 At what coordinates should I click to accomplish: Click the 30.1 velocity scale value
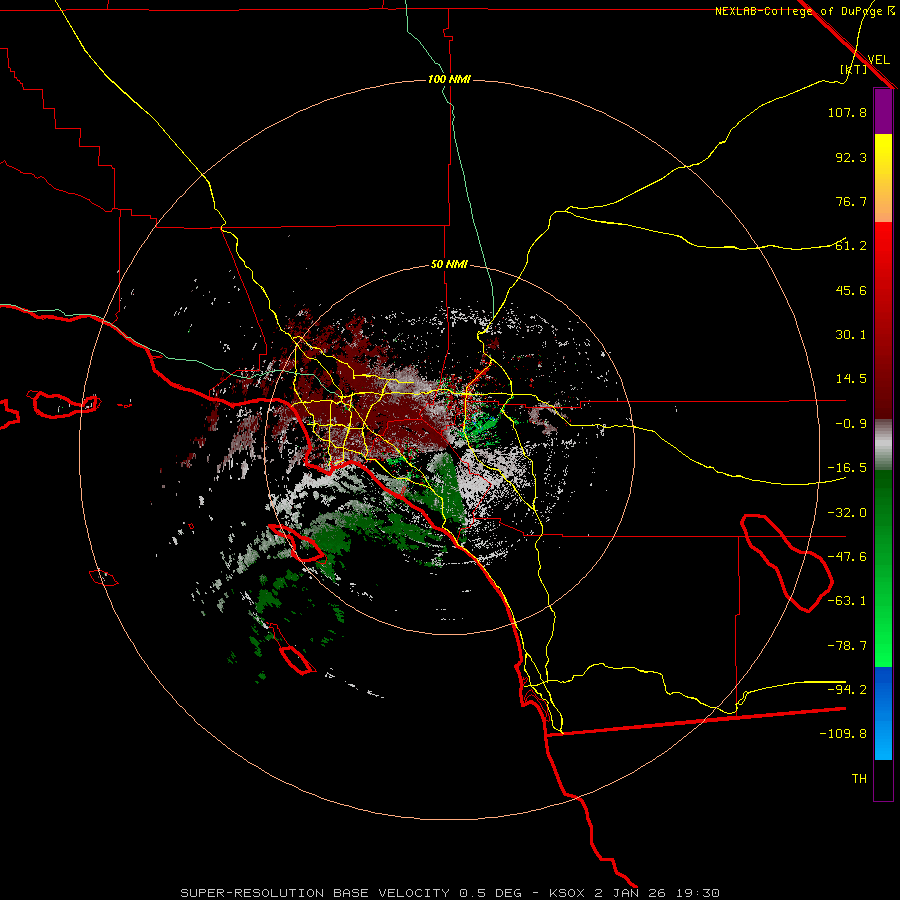[x=851, y=335]
